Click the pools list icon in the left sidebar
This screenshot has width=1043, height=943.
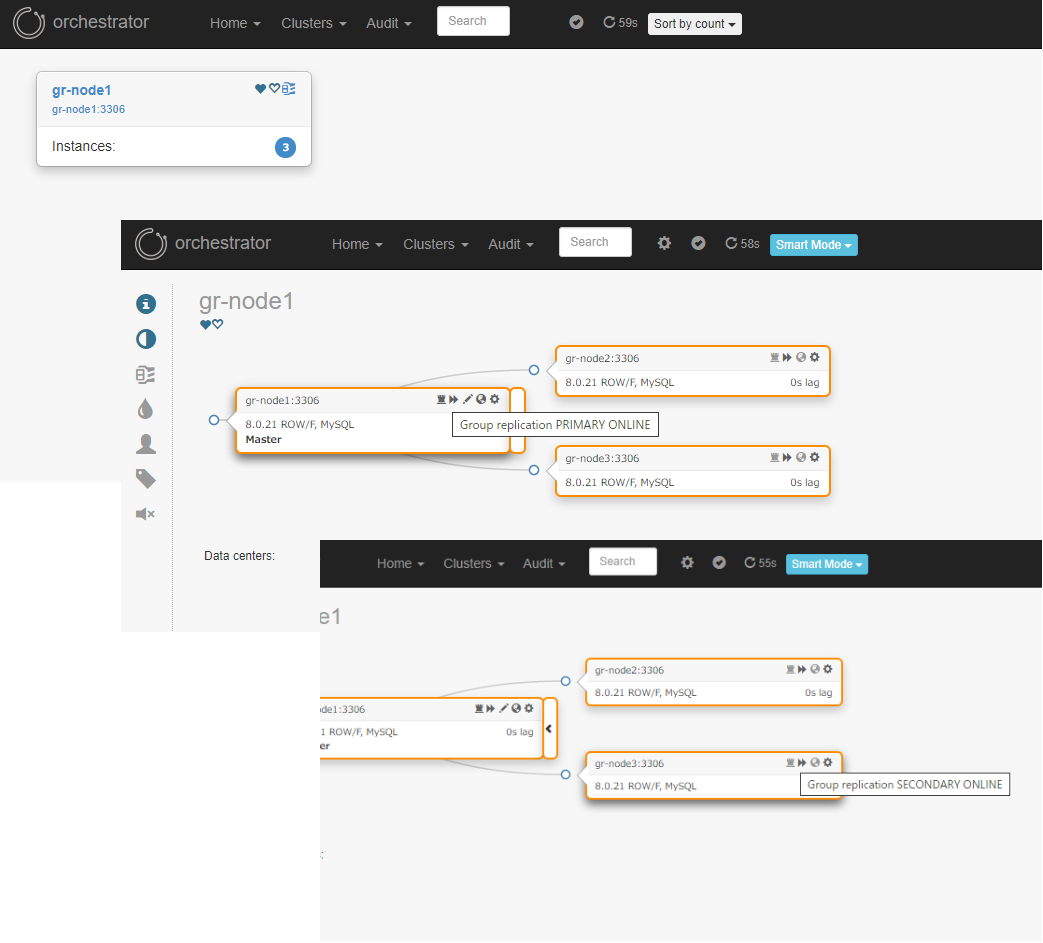[x=146, y=374]
